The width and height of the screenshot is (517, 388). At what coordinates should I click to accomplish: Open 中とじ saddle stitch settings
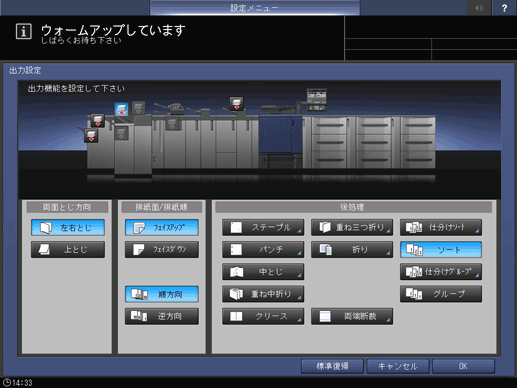pos(263,272)
